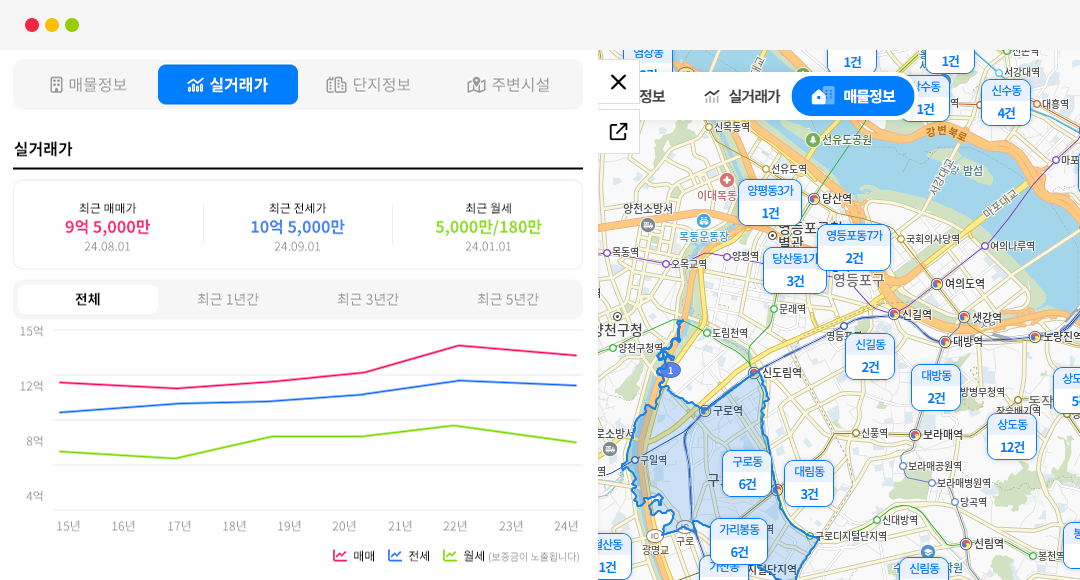Viewport: 1080px width, 580px height.
Task: Click the 이대목동 hospital marker icon
Action: [x=726, y=179]
